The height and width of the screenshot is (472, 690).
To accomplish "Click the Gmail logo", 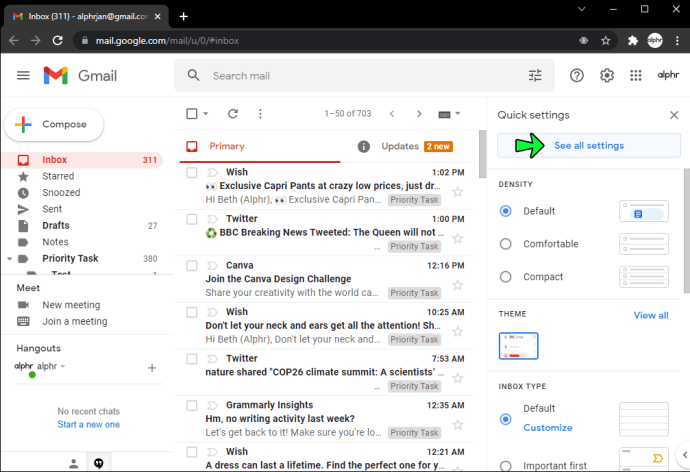I will 80,76.
